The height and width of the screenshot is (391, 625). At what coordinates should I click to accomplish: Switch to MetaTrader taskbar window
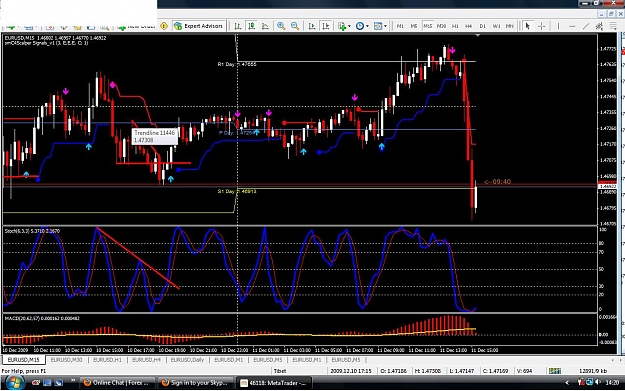click(x=273, y=383)
